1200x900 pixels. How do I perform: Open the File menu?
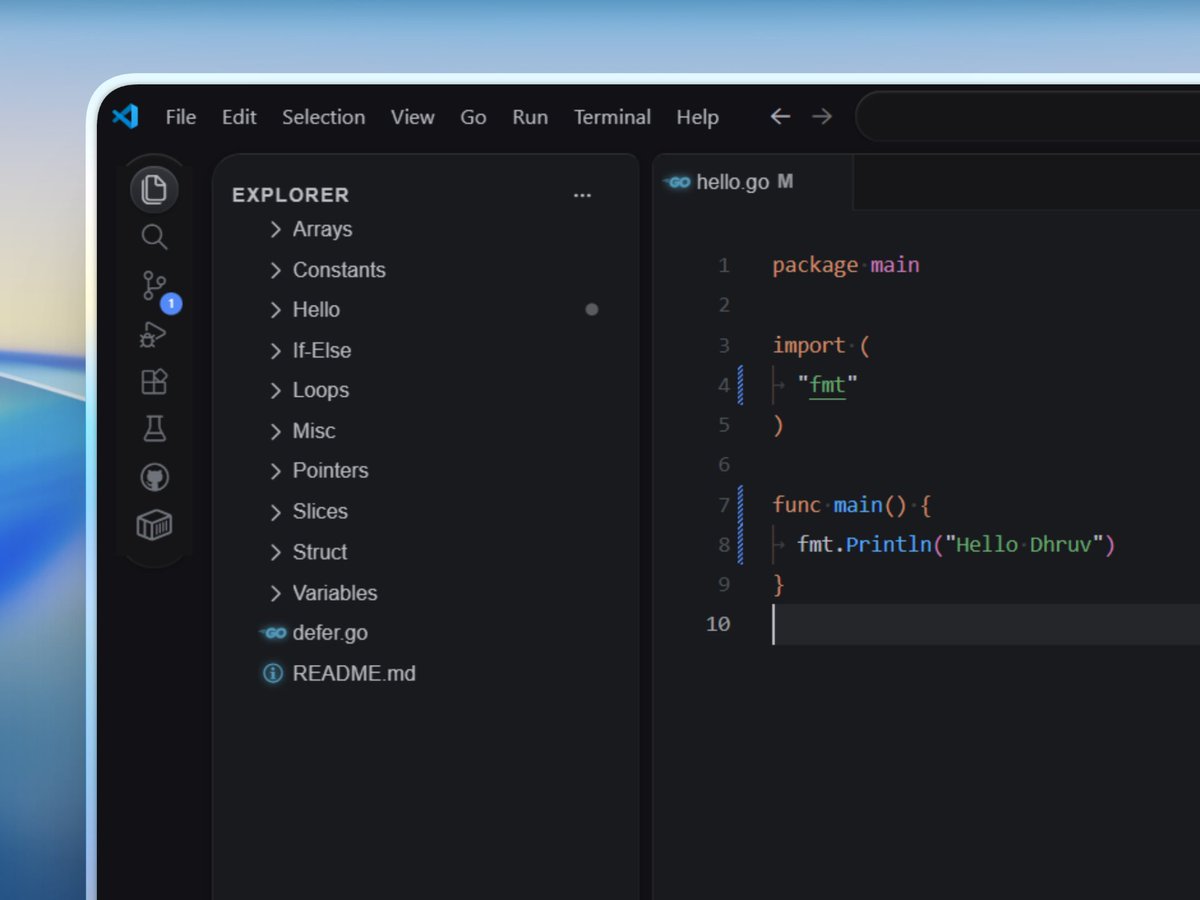181,117
